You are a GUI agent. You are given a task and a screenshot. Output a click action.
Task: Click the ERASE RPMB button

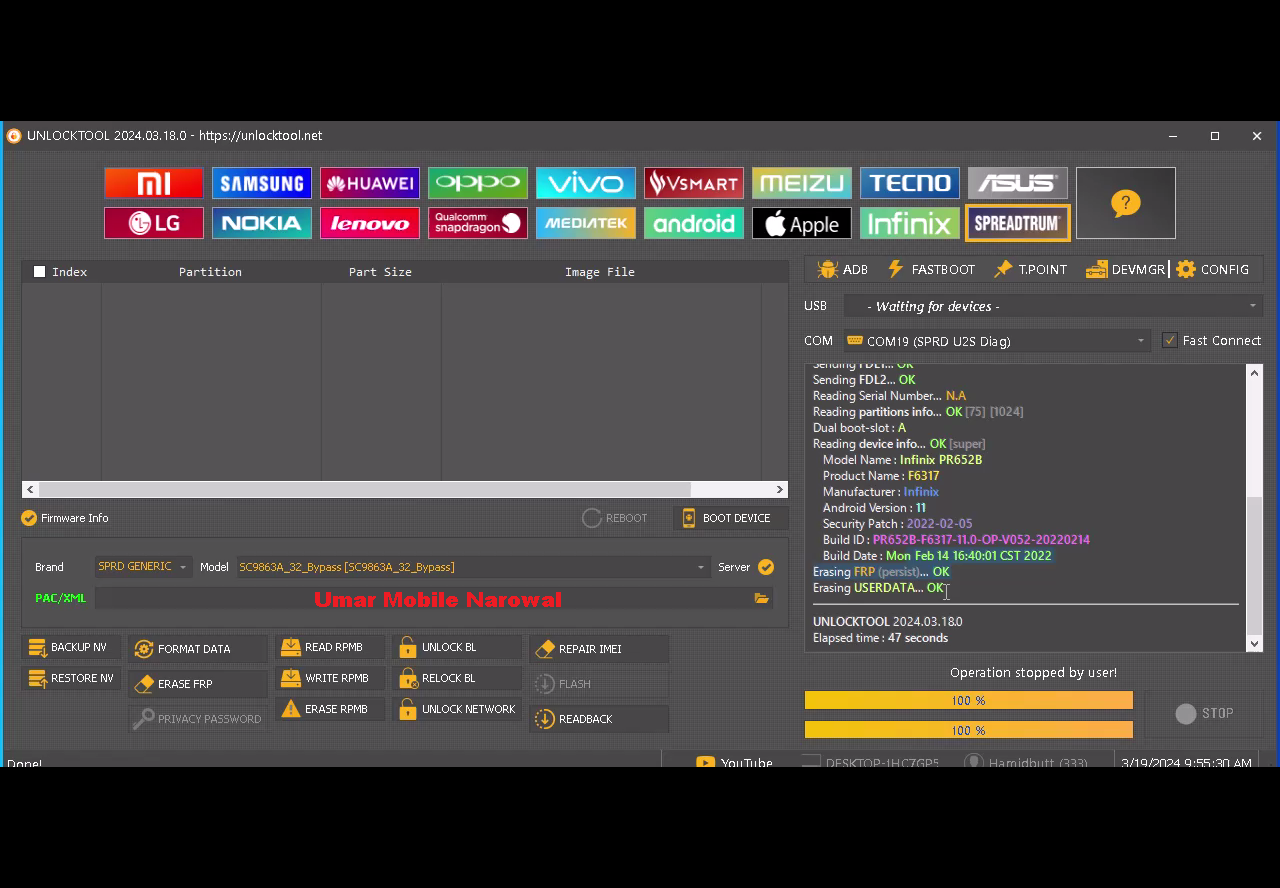pyautogui.click(x=331, y=709)
